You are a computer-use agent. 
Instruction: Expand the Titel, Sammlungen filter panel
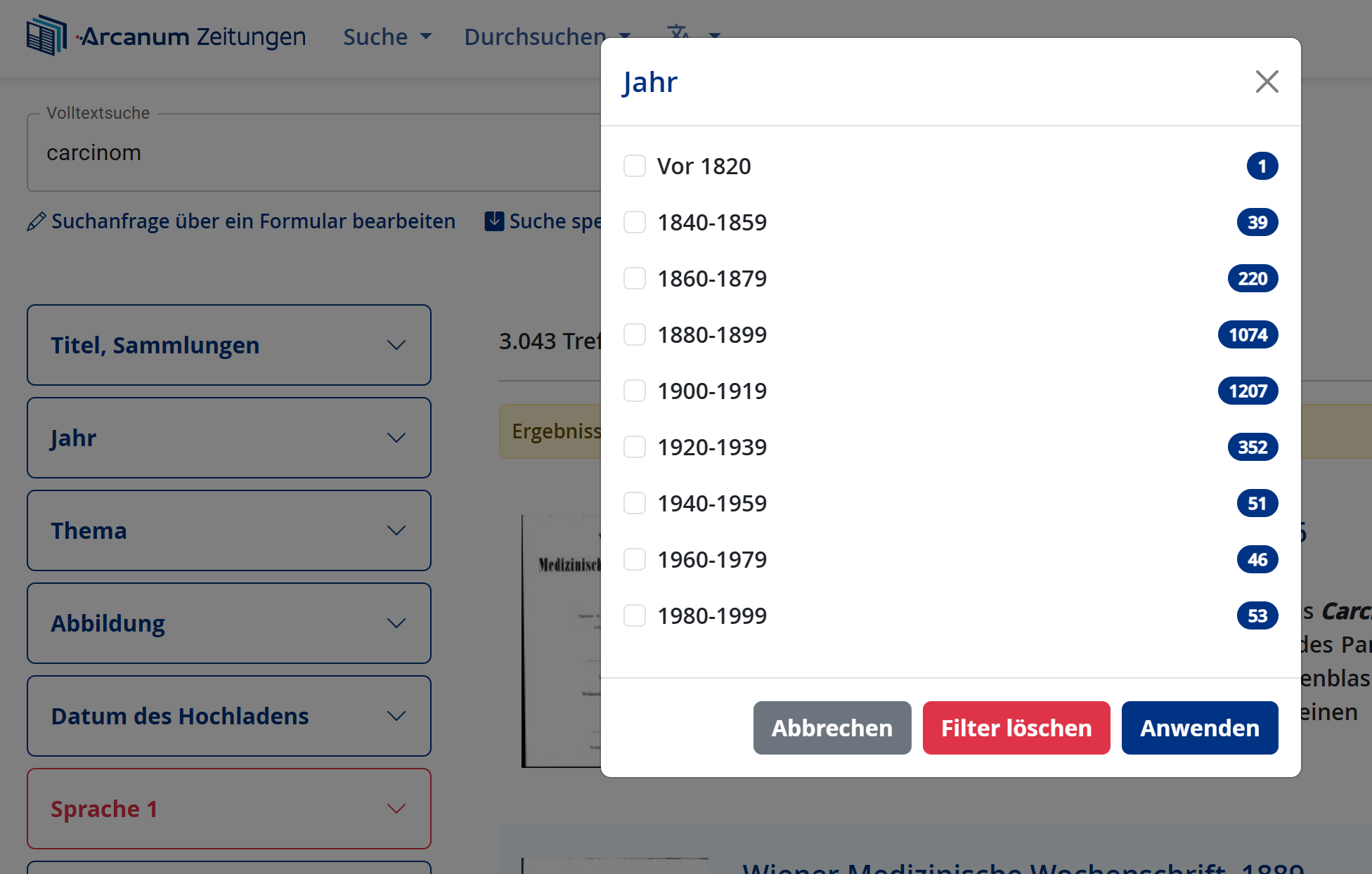228,345
